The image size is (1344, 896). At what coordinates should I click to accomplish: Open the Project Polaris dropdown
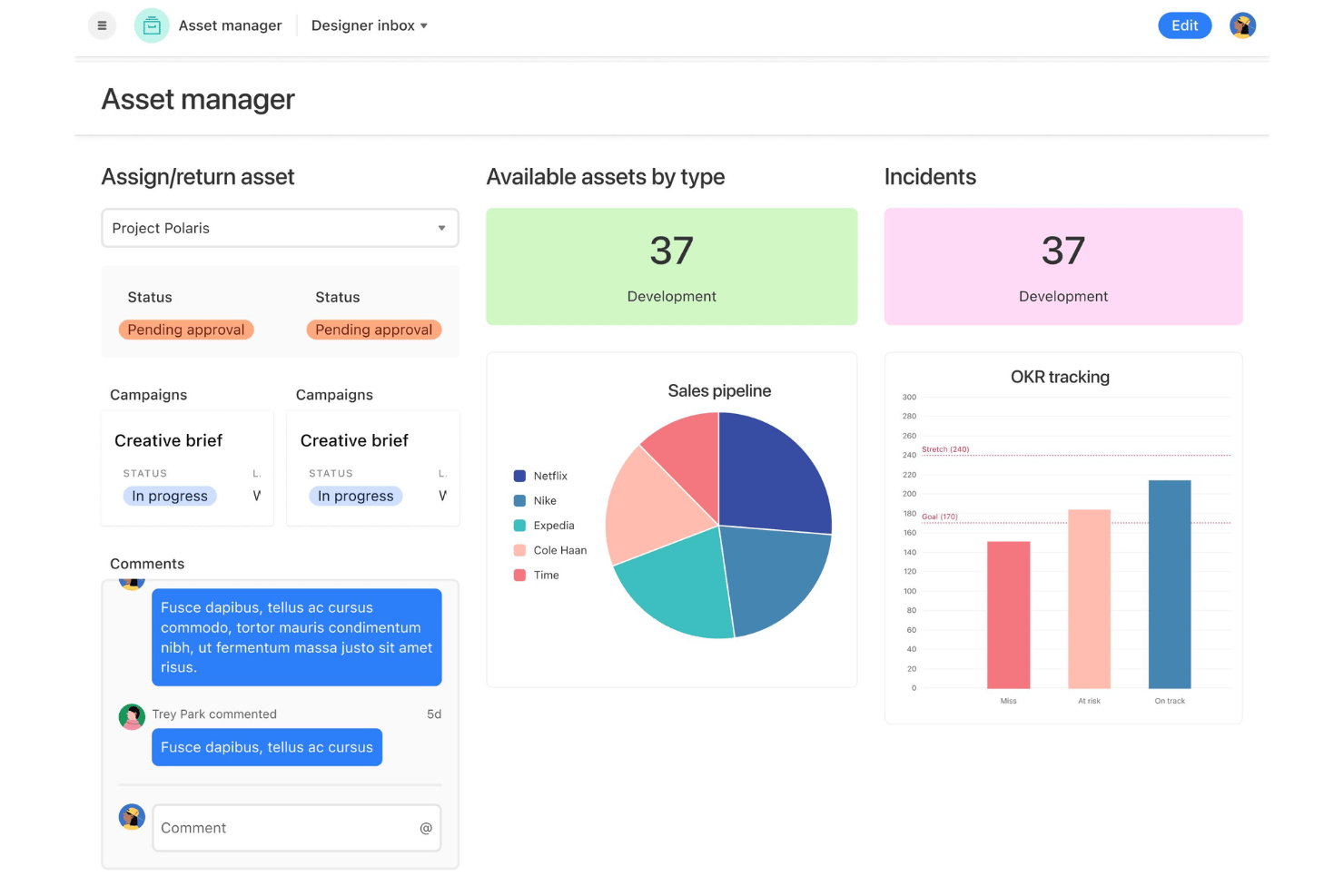[x=280, y=228]
